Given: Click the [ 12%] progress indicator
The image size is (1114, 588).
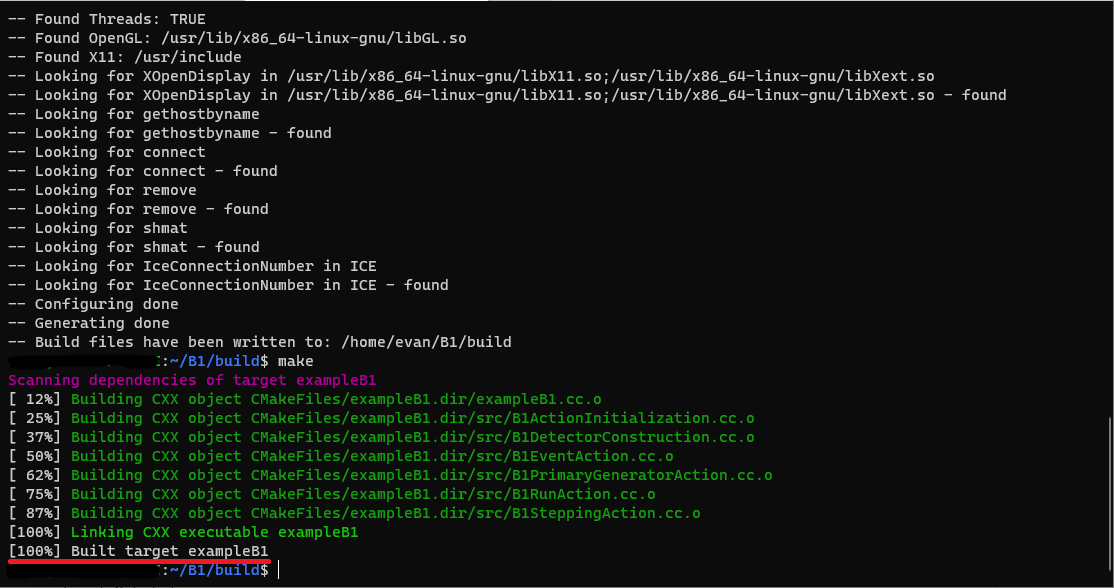Looking at the screenshot, I should (x=35, y=399).
